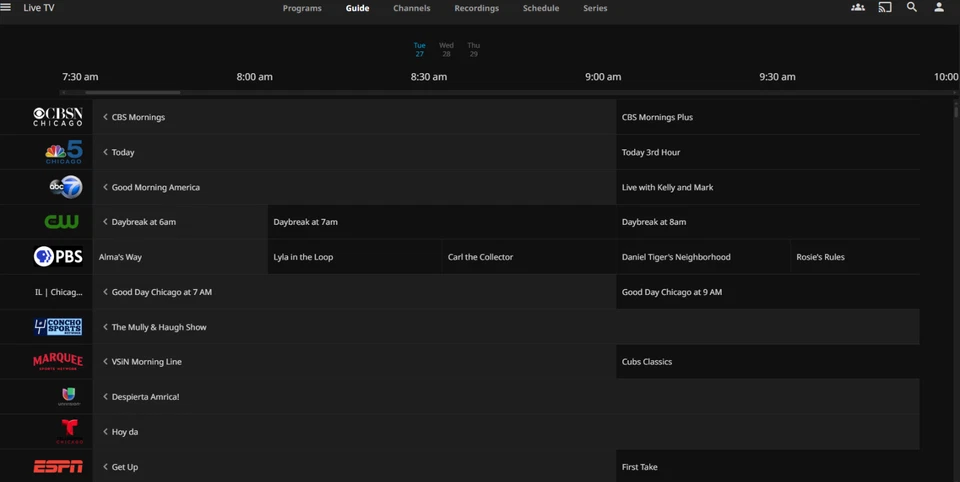This screenshot has height=482, width=960.
Task: Select the Univision channel logo
Action: pyautogui.click(x=69, y=396)
